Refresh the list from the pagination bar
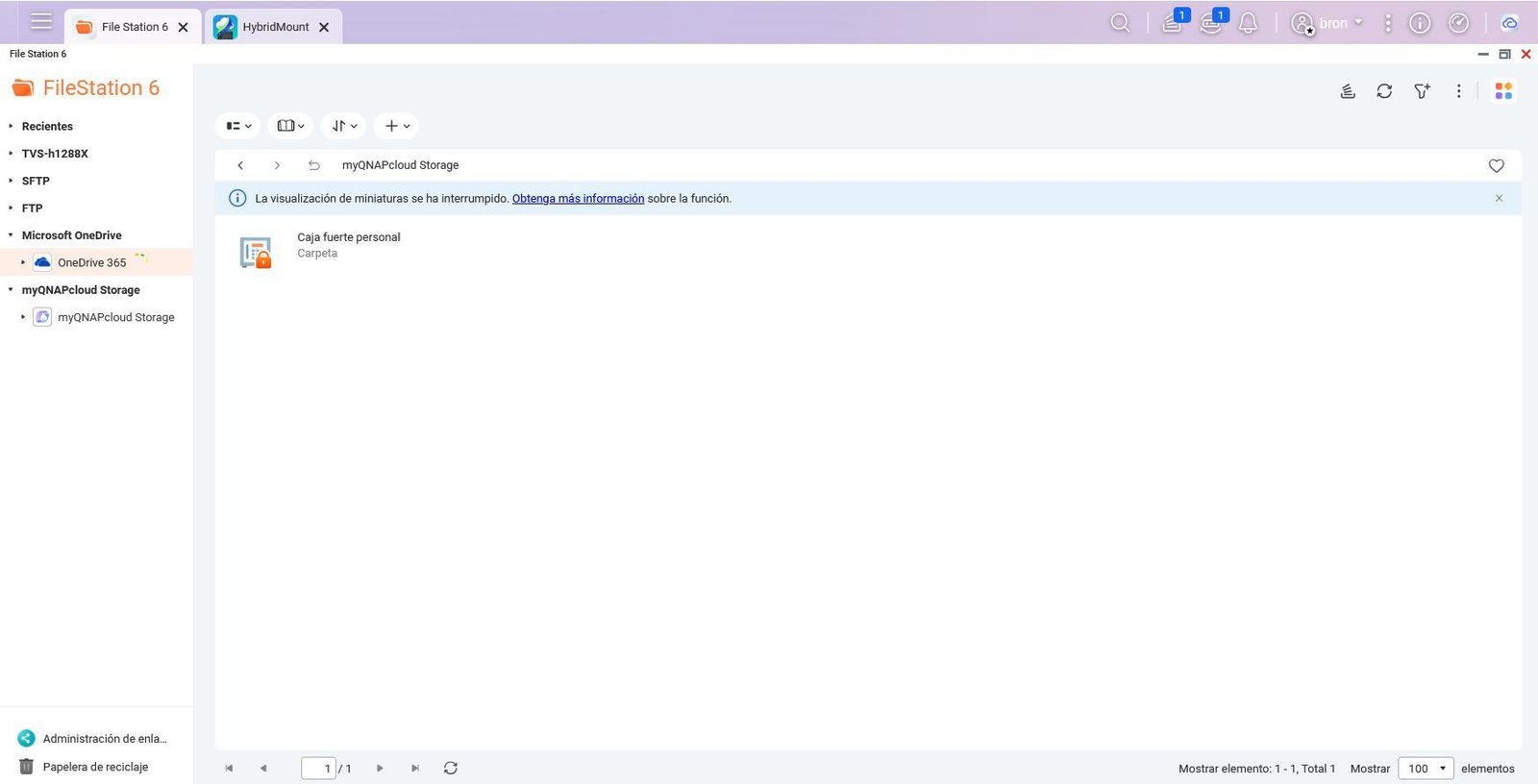Viewport: 1538px width, 784px height. [x=450, y=769]
